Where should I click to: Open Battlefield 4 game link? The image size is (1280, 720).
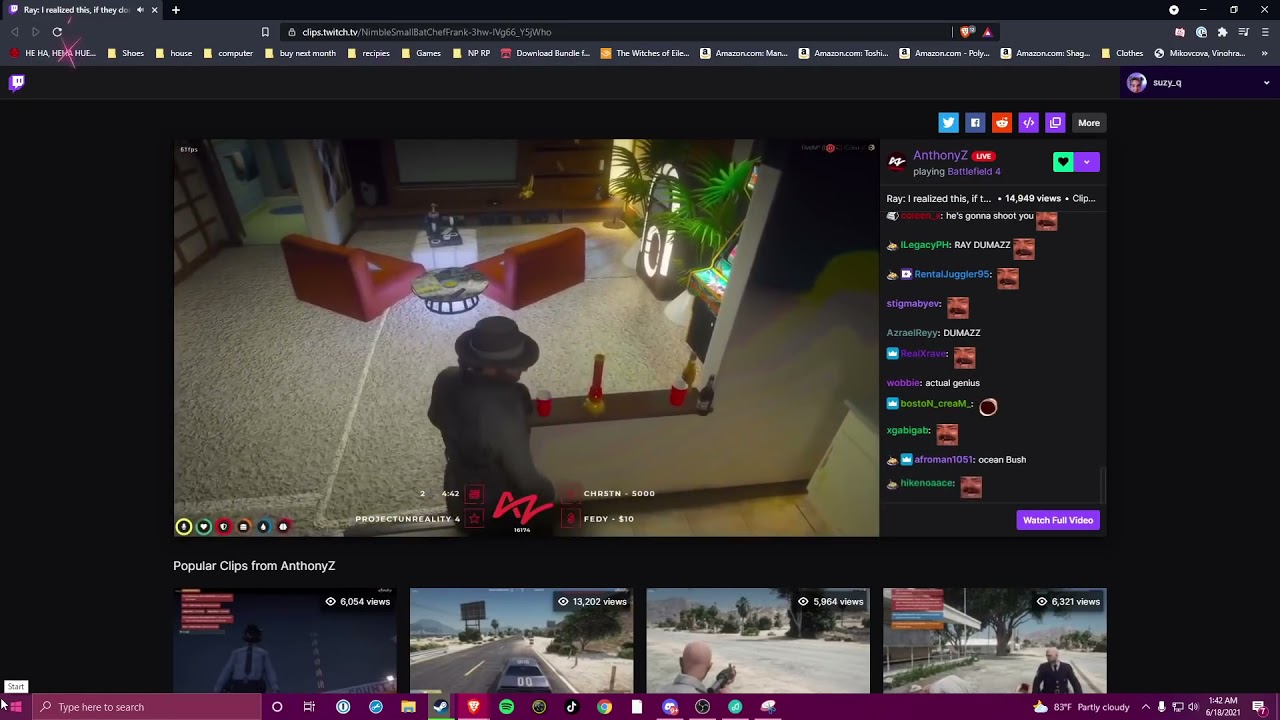974,172
